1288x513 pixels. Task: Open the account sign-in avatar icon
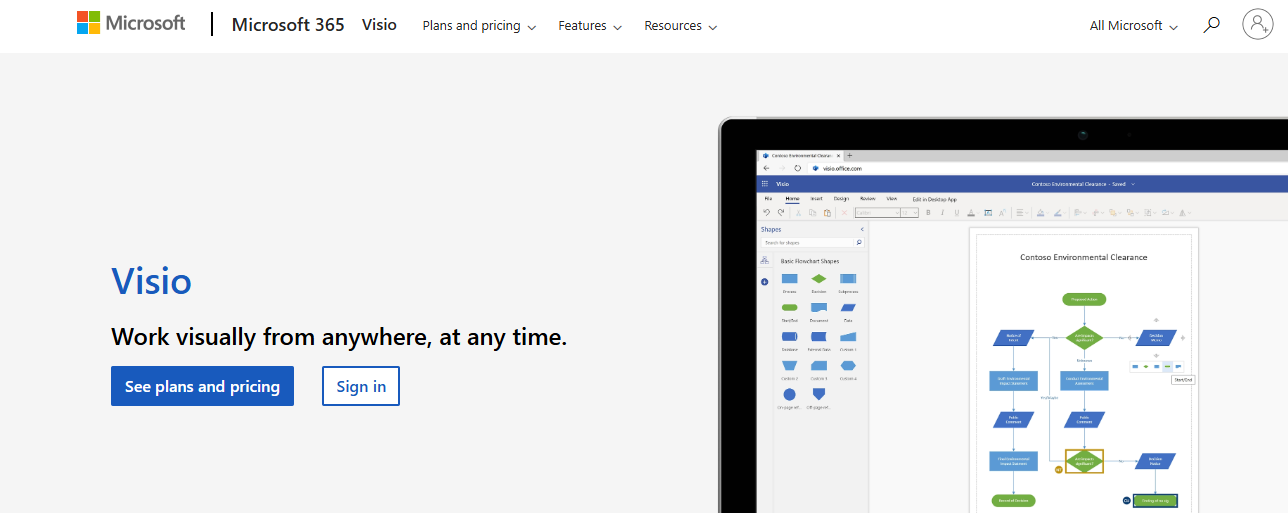coord(1257,24)
